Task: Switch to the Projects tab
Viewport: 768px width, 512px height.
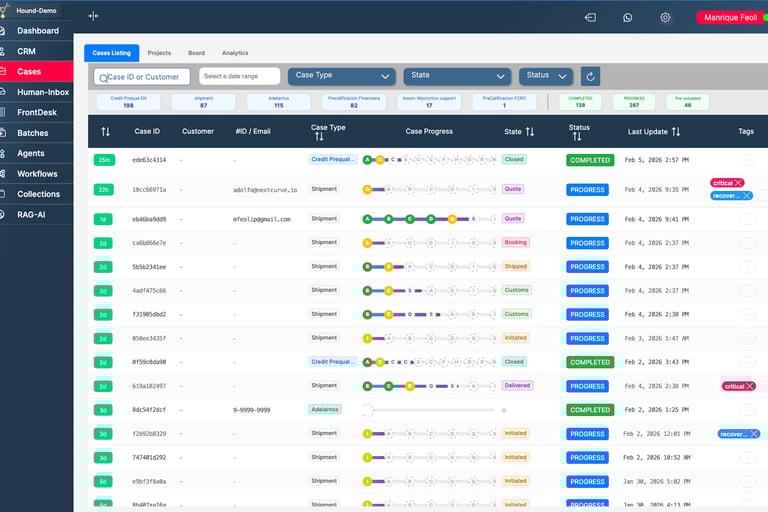Action: 159,53
